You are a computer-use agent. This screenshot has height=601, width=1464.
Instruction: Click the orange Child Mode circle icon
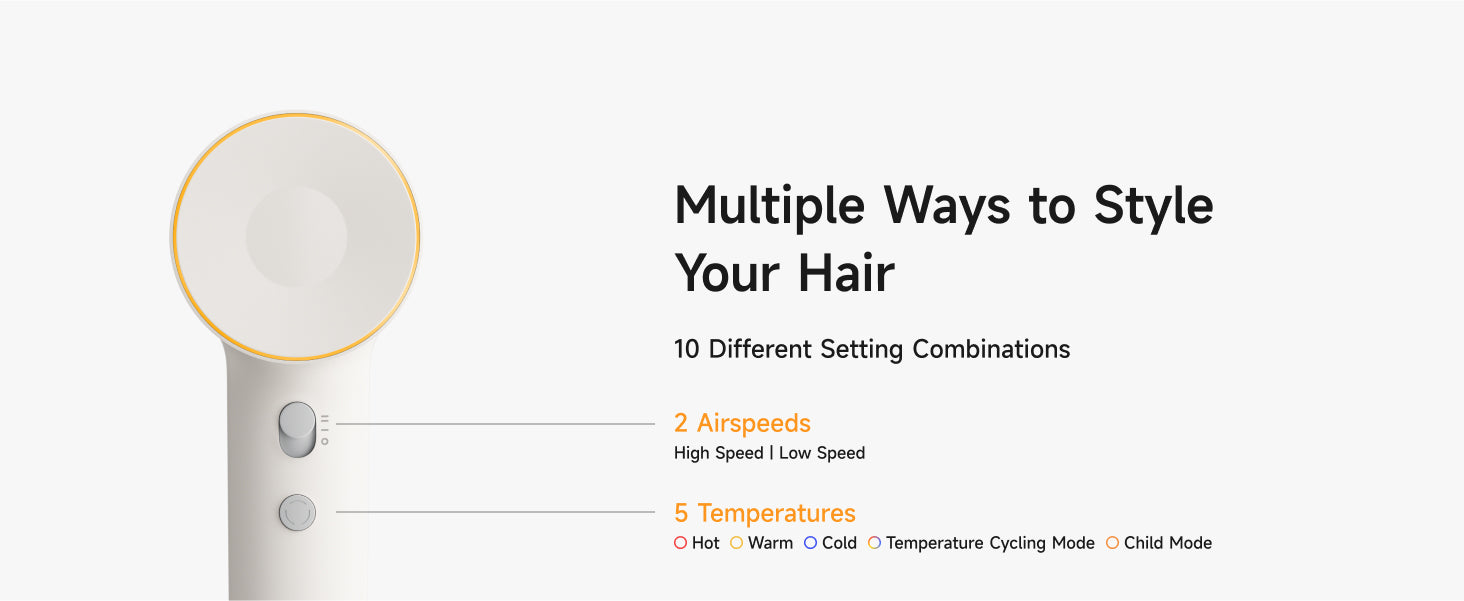[1113, 543]
